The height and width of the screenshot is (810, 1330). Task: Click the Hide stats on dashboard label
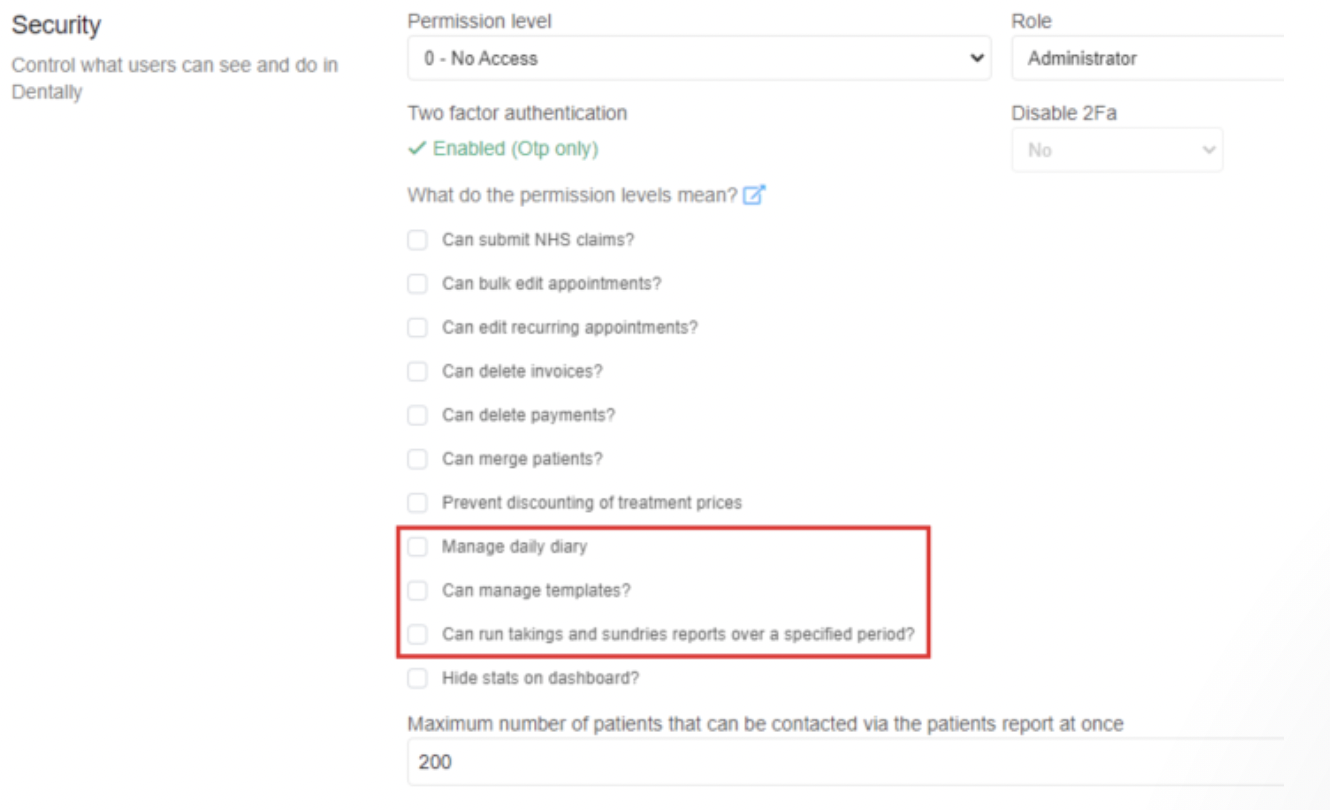point(540,678)
